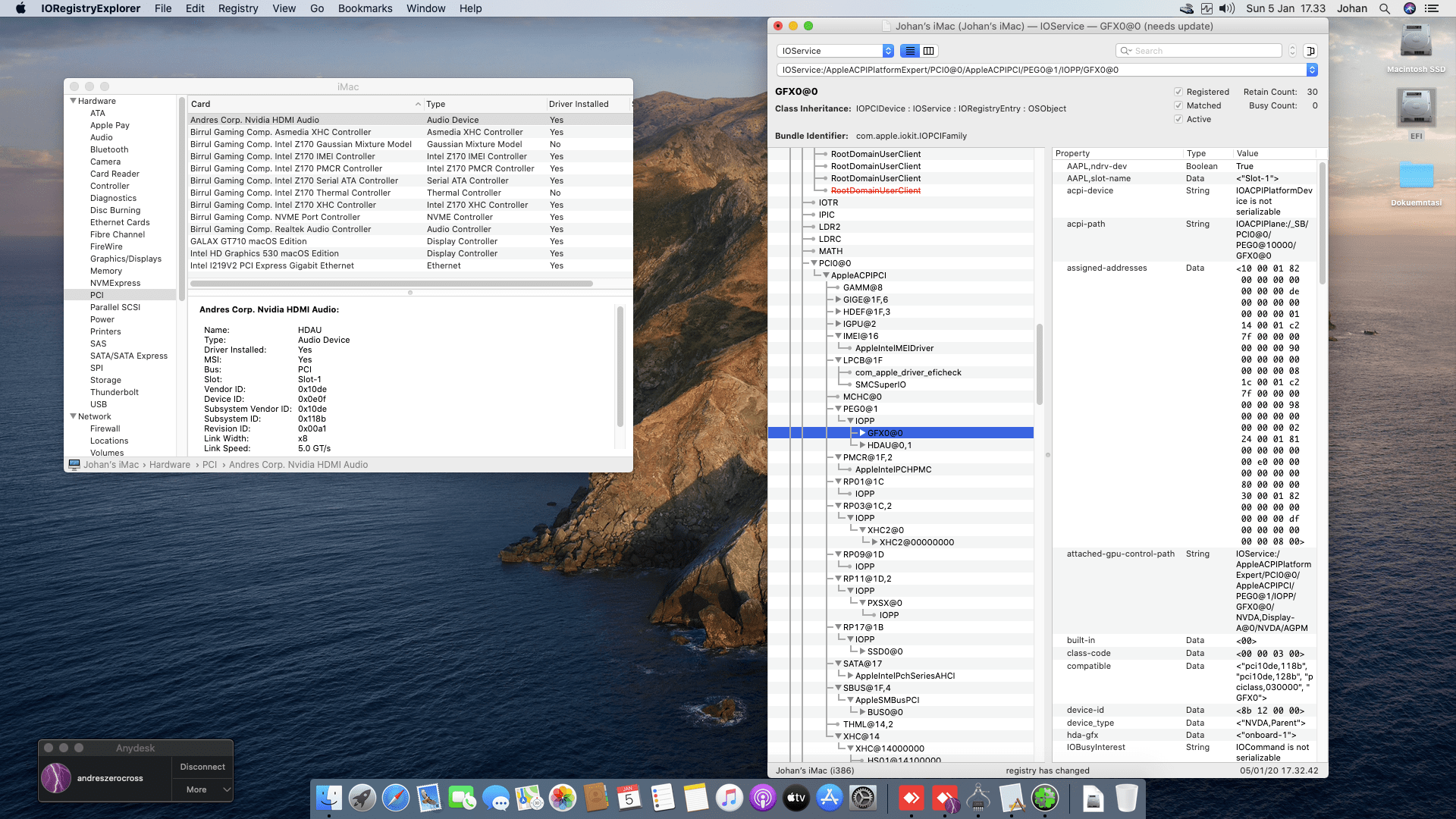Open Finder from the Dock
The height and width of the screenshot is (819, 1456).
point(329,798)
